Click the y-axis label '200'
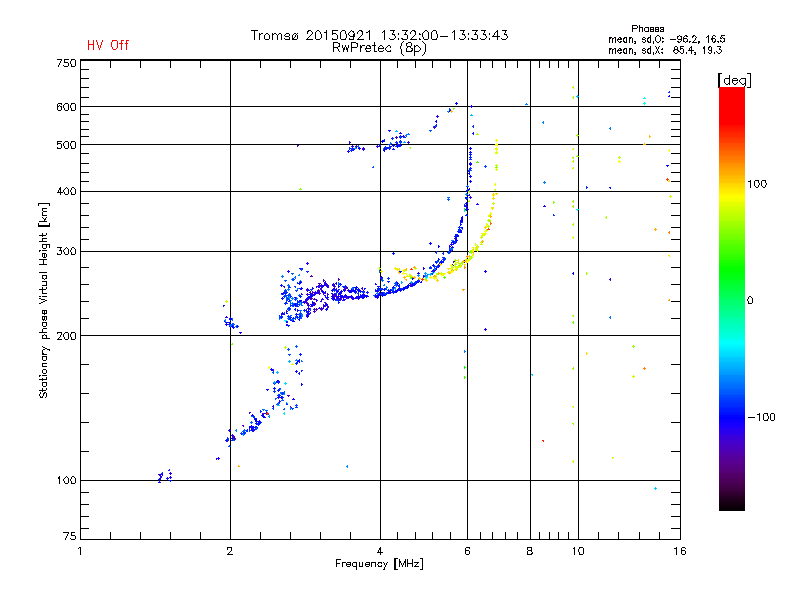The width and height of the screenshot is (800, 600). pyautogui.click(x=66, y=336)
